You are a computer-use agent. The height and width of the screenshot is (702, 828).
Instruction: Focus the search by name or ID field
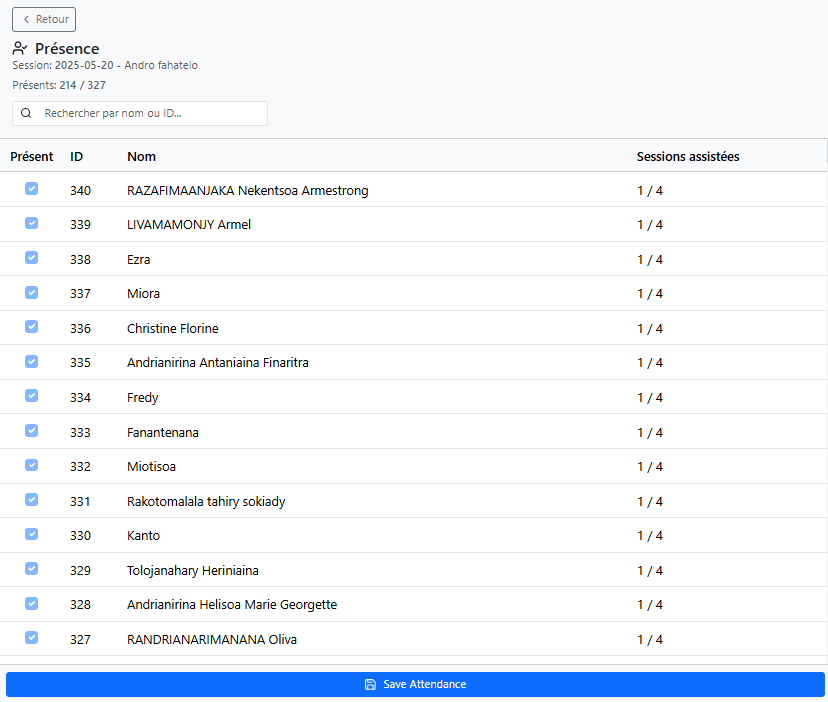(x=150, y=114)
